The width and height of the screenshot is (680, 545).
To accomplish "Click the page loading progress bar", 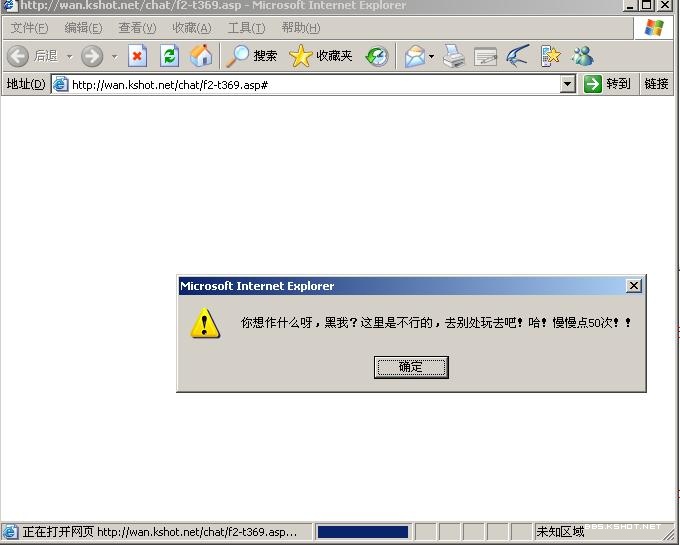I will pyautogui.click(x=363, y=532).
